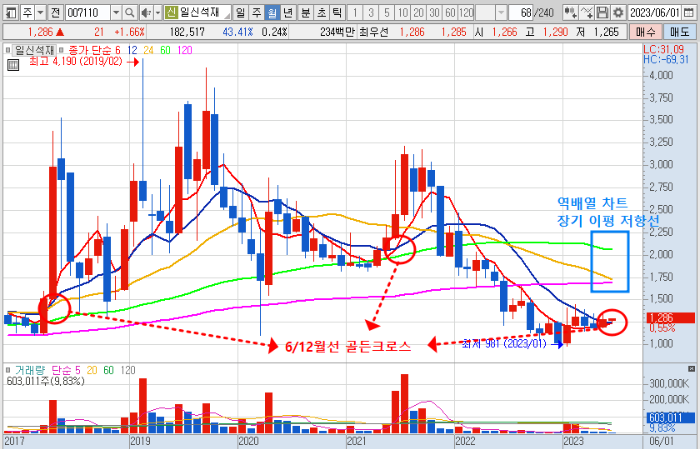Screen dimensions: 700x449
Task: Toggle small square before 거래량 legend
Action: (x=8, y=370)
